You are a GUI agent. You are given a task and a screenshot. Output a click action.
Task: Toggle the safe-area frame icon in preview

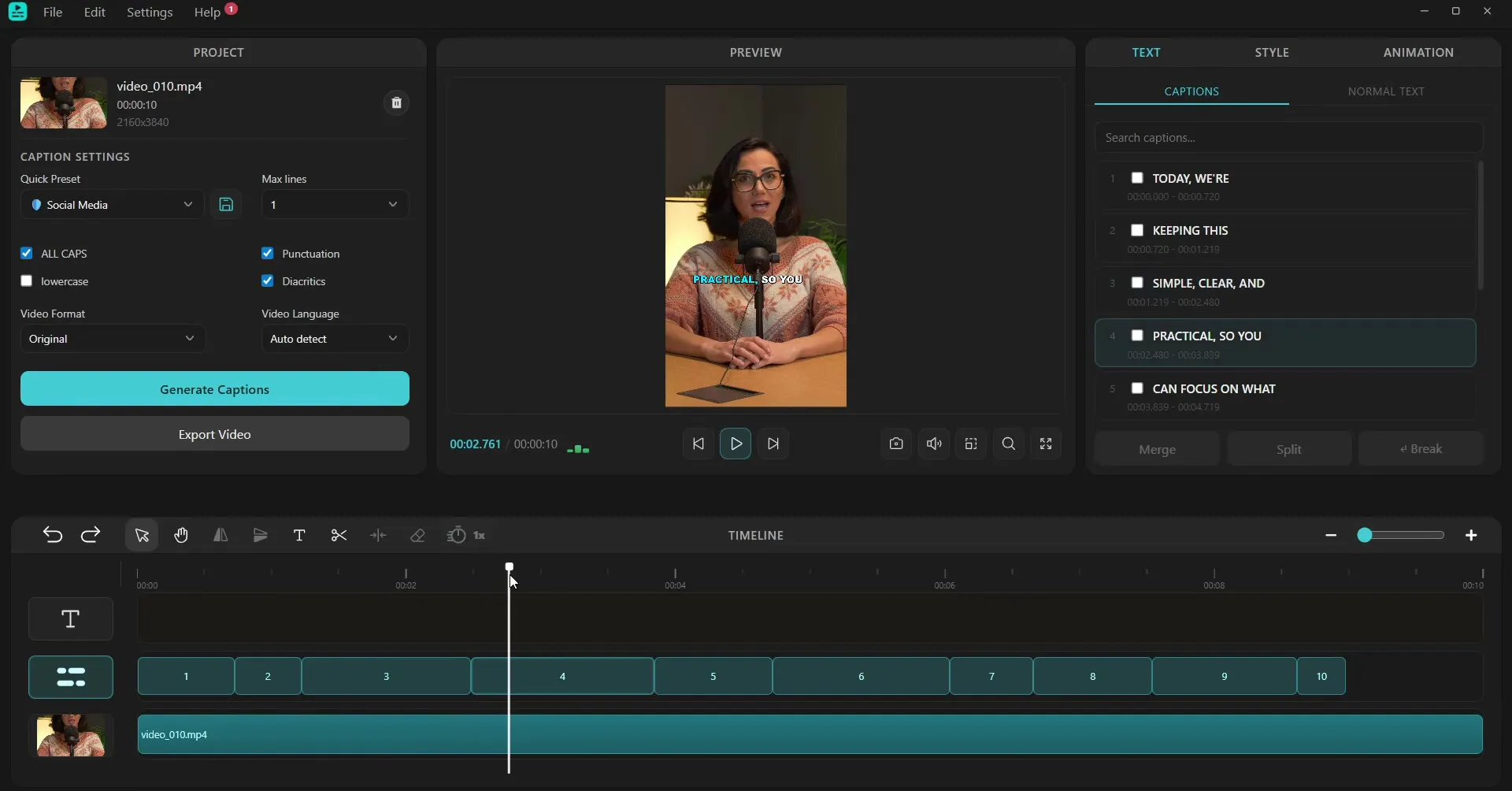(x=971, y=444)
